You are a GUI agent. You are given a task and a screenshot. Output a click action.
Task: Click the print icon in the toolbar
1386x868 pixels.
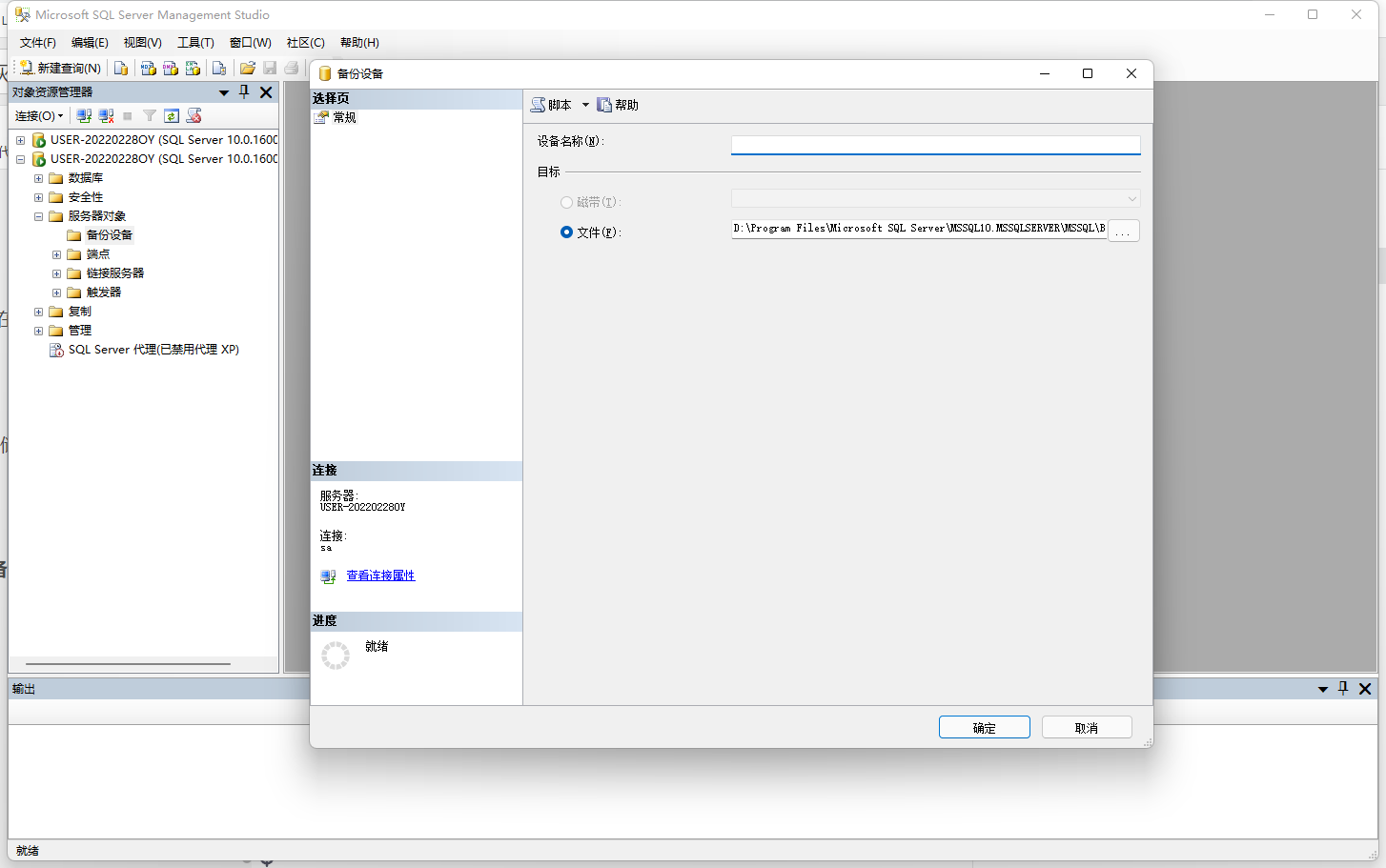292,68
